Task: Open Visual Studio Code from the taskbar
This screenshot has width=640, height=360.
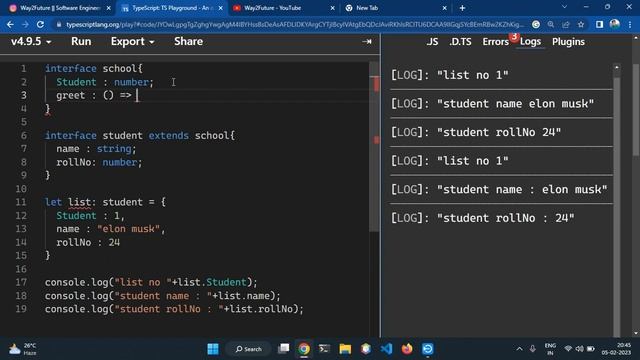Action: pos(386,349)
